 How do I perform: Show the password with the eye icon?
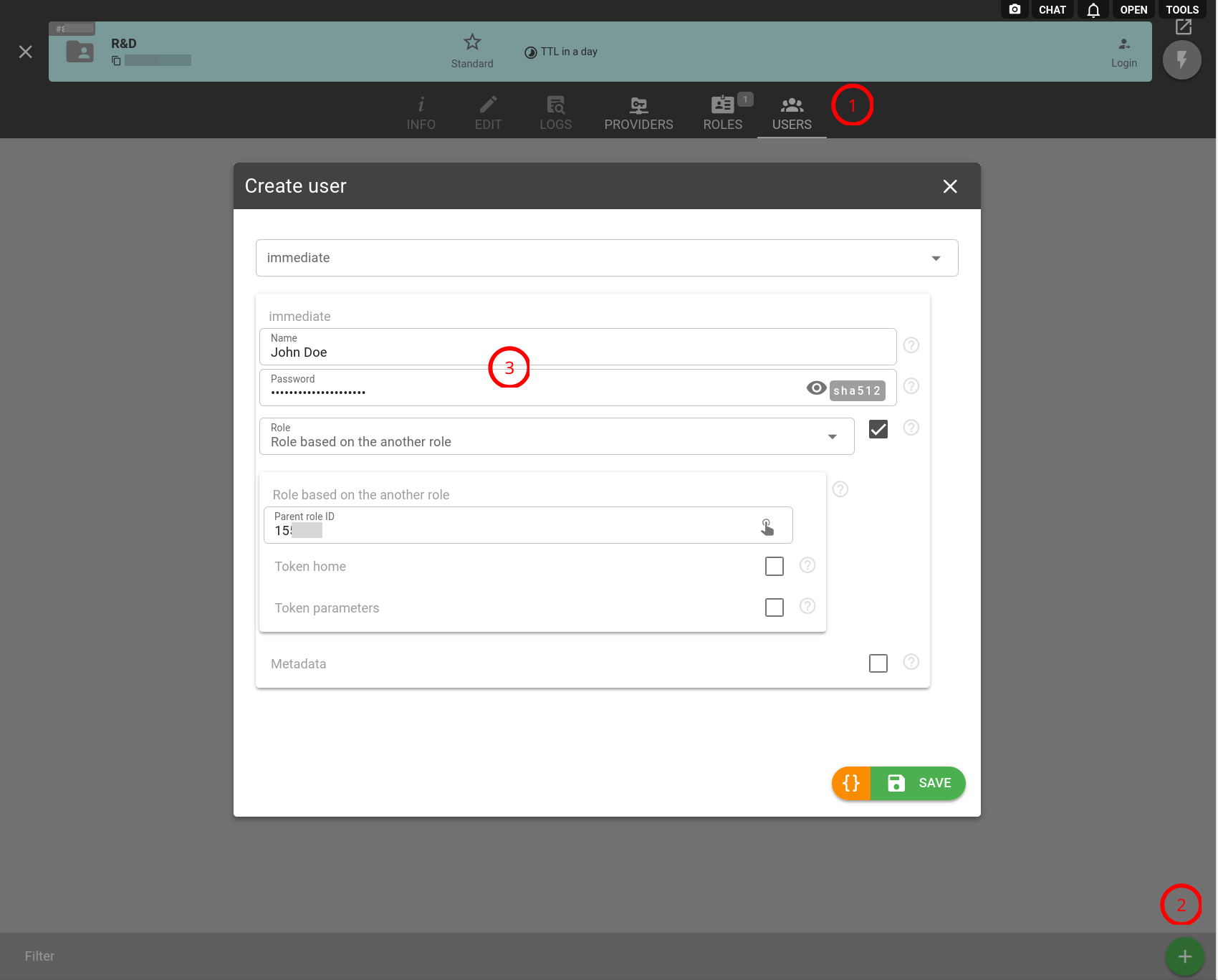coord(816,388)
